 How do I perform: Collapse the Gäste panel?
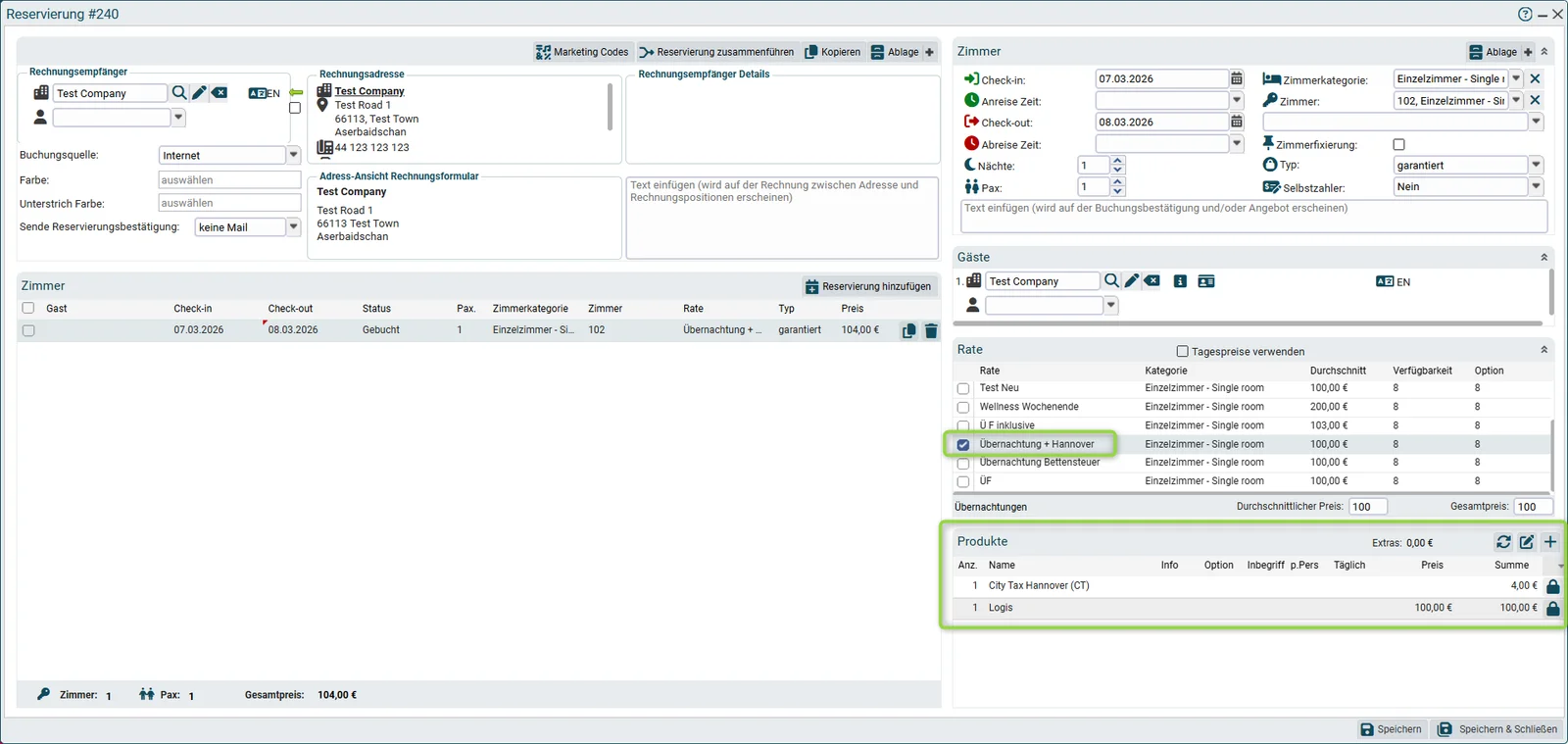(1543, 257)
